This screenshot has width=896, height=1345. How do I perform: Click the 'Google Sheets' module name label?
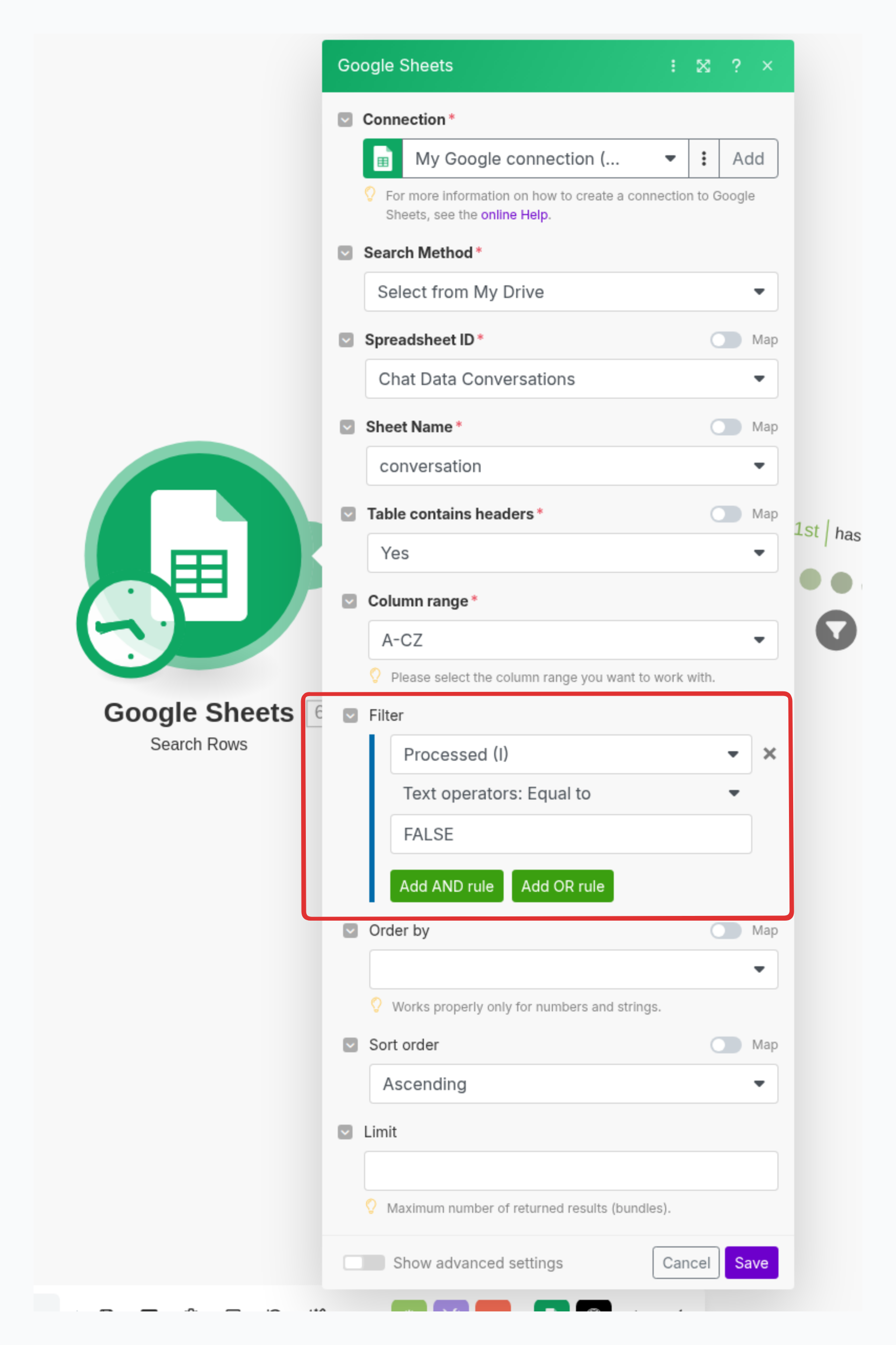[x=199, y=713]
